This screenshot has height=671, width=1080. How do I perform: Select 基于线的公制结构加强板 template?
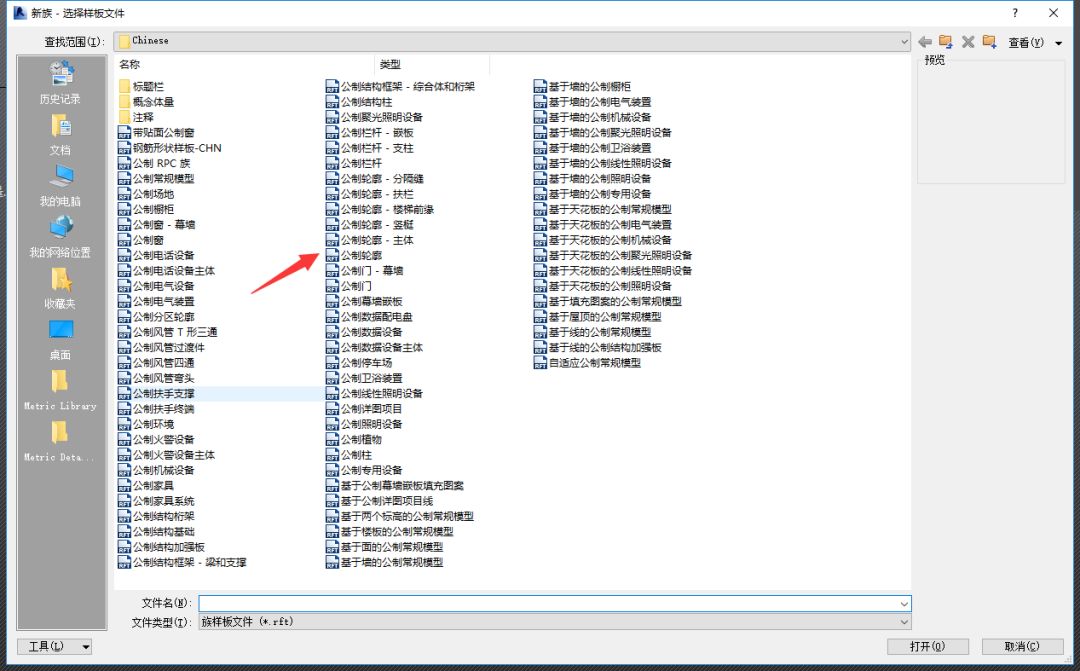pos(597,347)
